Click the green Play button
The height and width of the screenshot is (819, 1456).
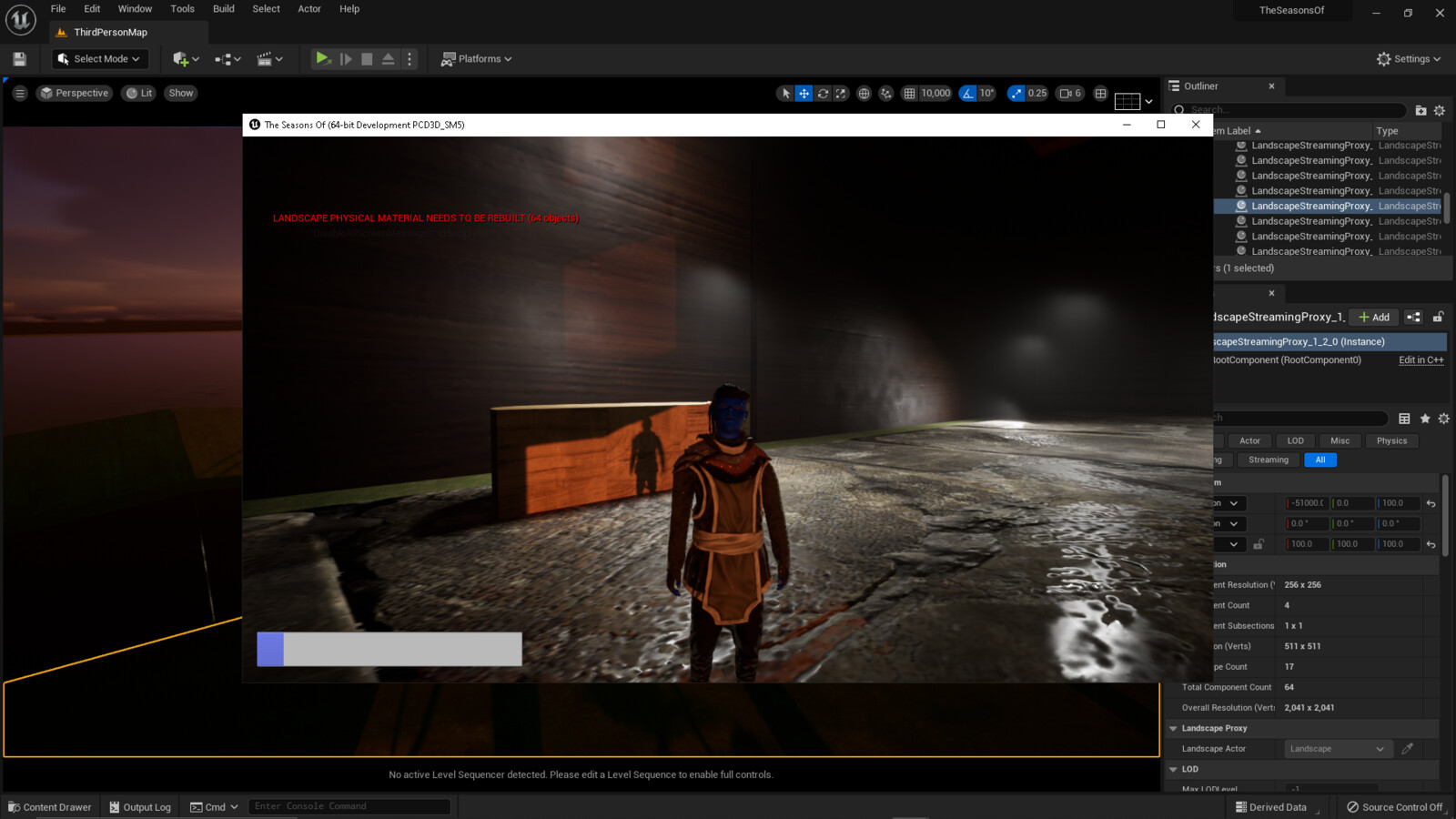coord(322,59)
